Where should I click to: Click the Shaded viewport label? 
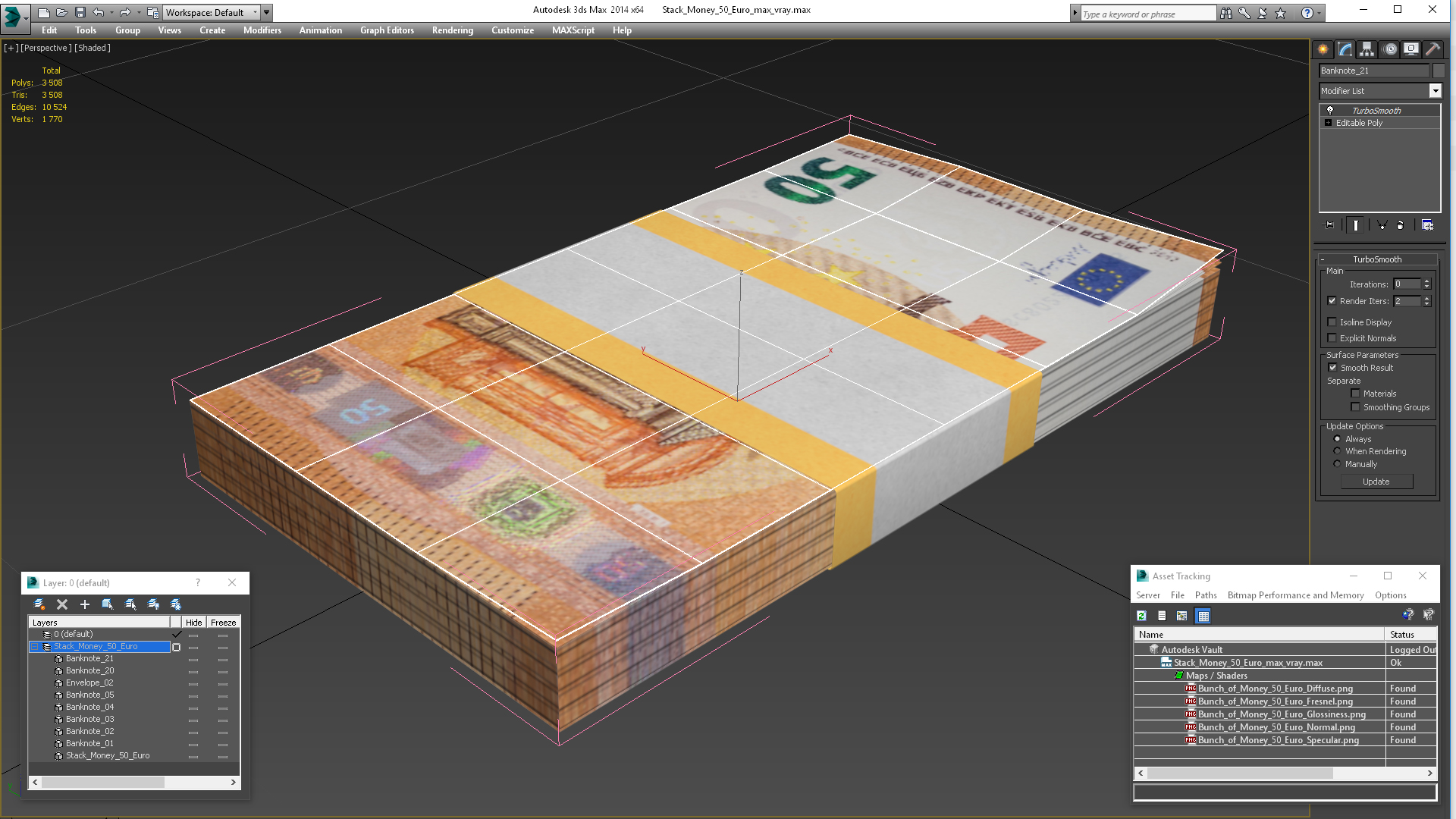click(93, 48)
